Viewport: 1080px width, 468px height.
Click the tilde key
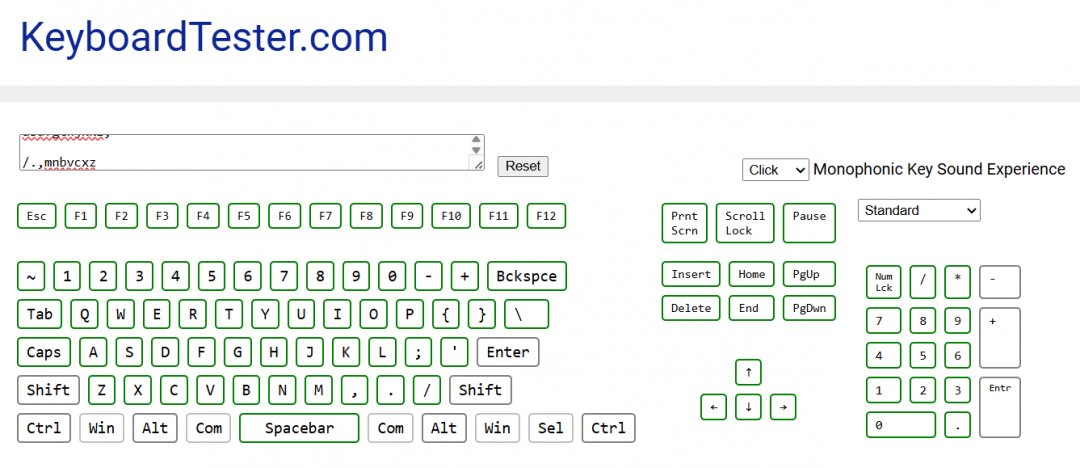tap(31, 276)
